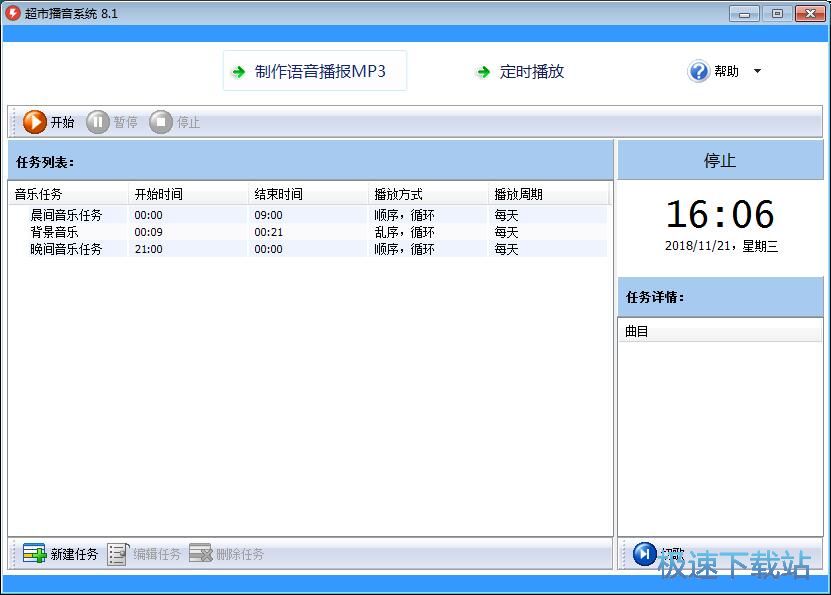Select the 晨间音乐任务 row
The height and width of the screenshot is (595, 831).
click(x=307, y=215)
